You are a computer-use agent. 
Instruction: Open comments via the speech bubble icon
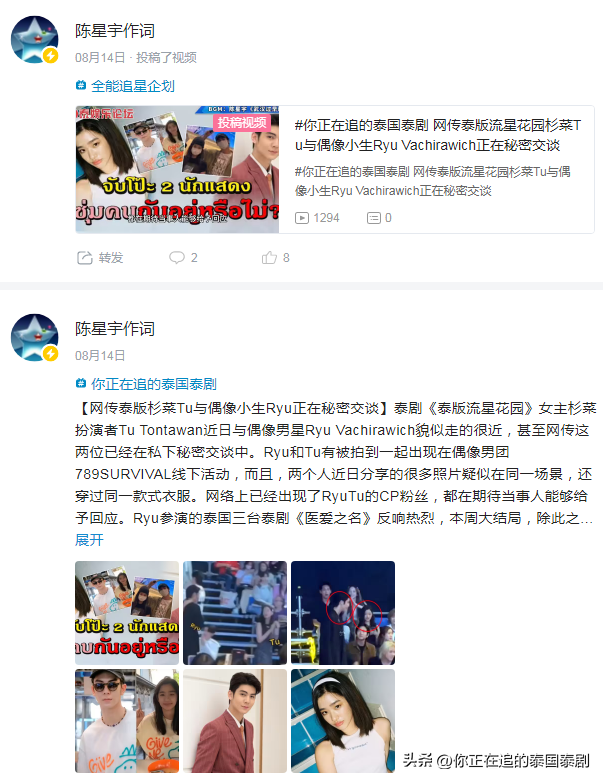tap(177, 258)
